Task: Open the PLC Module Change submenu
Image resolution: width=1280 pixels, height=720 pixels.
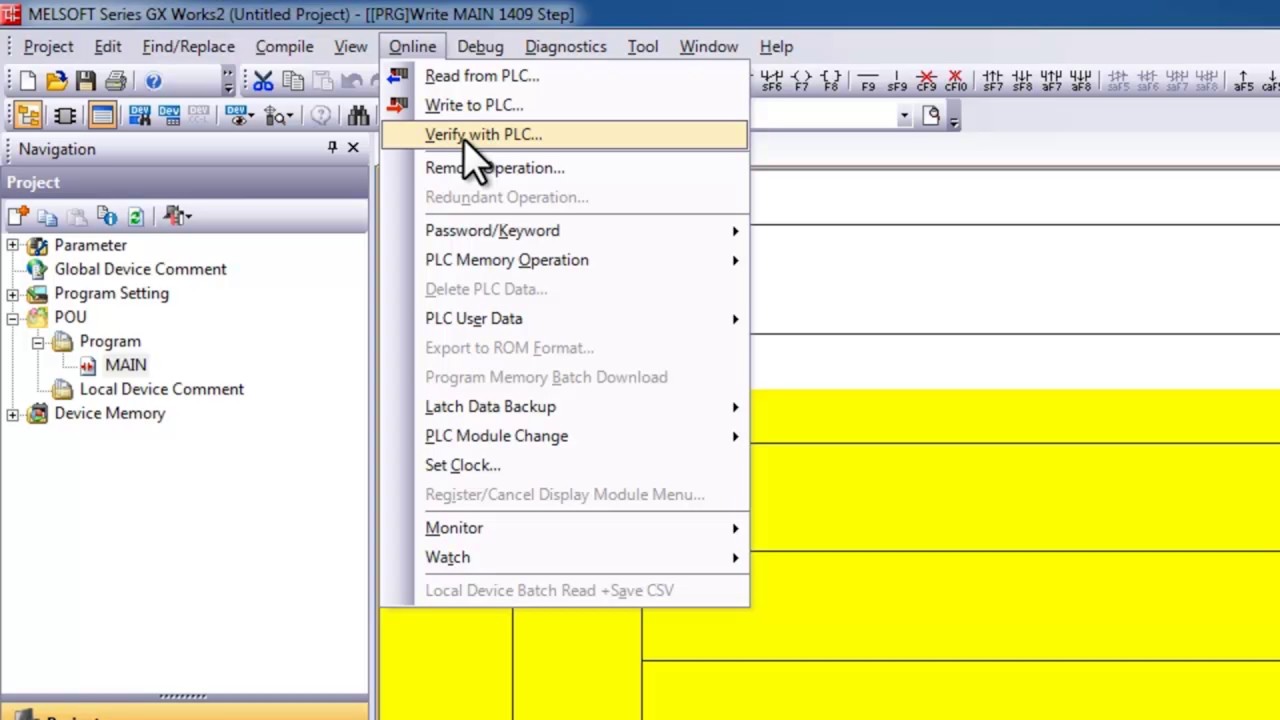Action: coord(564,436)
